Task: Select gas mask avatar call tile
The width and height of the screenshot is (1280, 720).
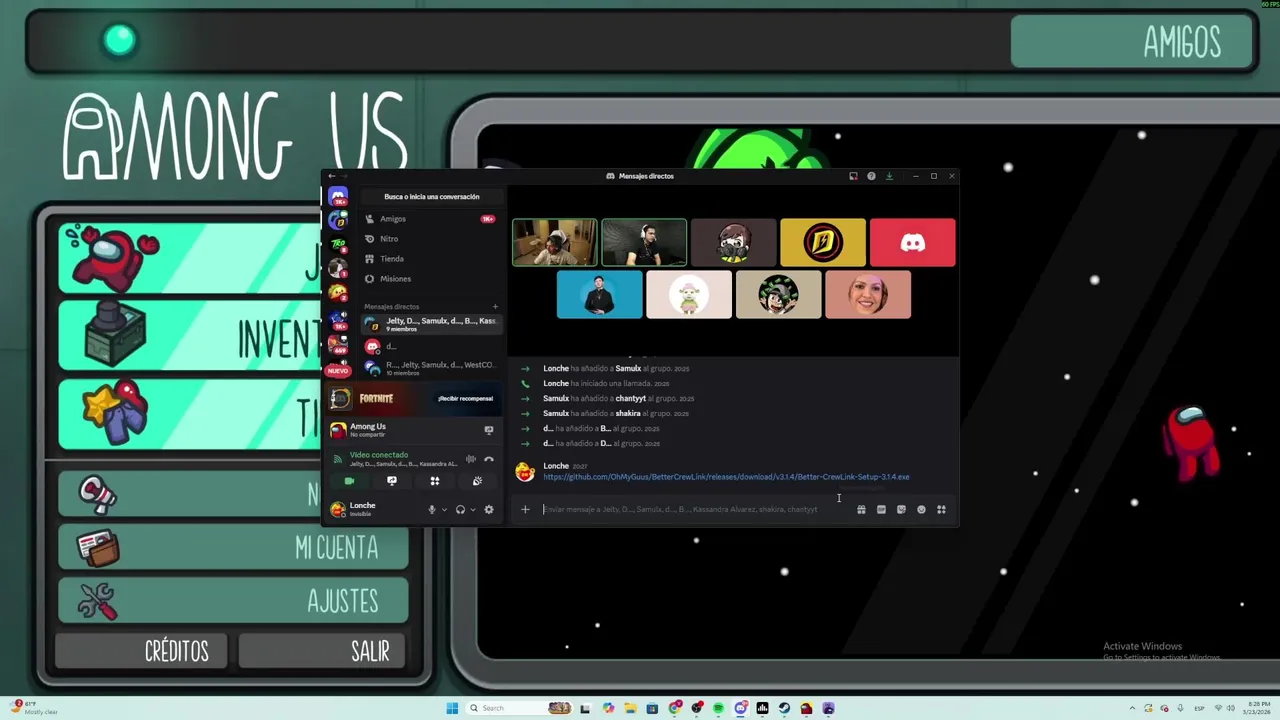Action: coord(733,243)
